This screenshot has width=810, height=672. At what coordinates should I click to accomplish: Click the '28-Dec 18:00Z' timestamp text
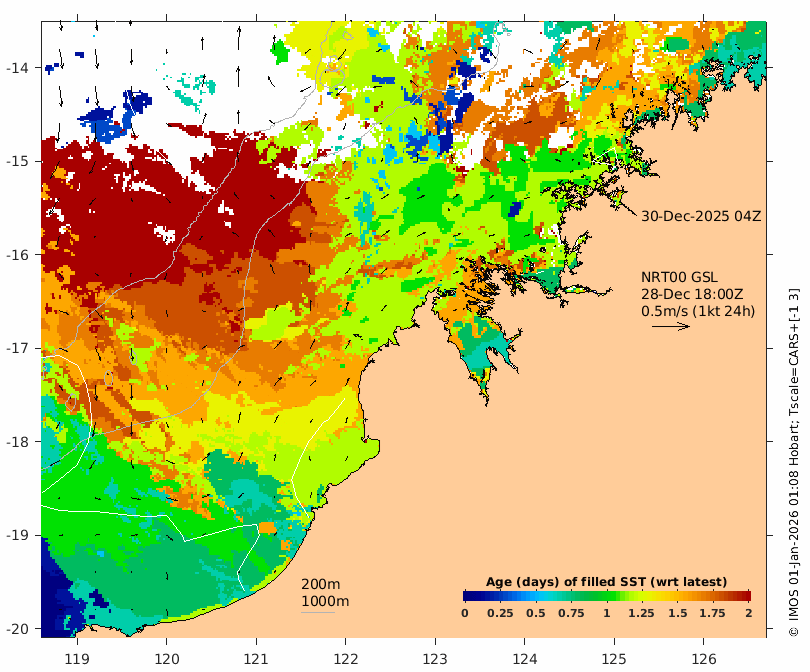click(x=692, y=294)
